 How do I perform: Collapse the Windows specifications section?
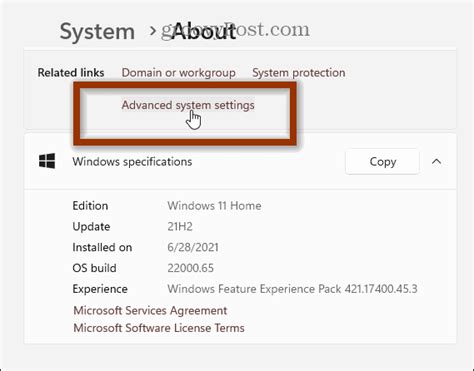437,162
